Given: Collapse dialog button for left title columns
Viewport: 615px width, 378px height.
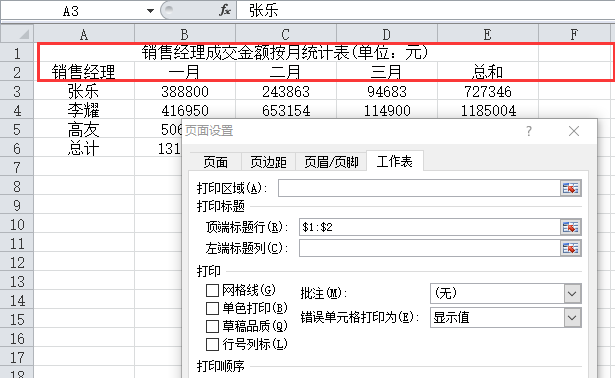Looking at the screenshot, I should coord(570,248).
